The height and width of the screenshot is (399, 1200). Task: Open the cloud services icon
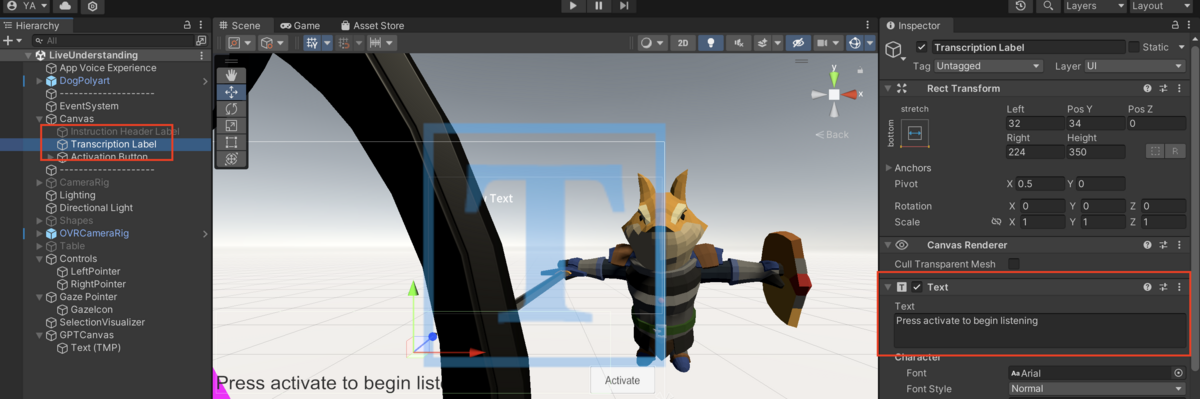click(x=65, y=6)
